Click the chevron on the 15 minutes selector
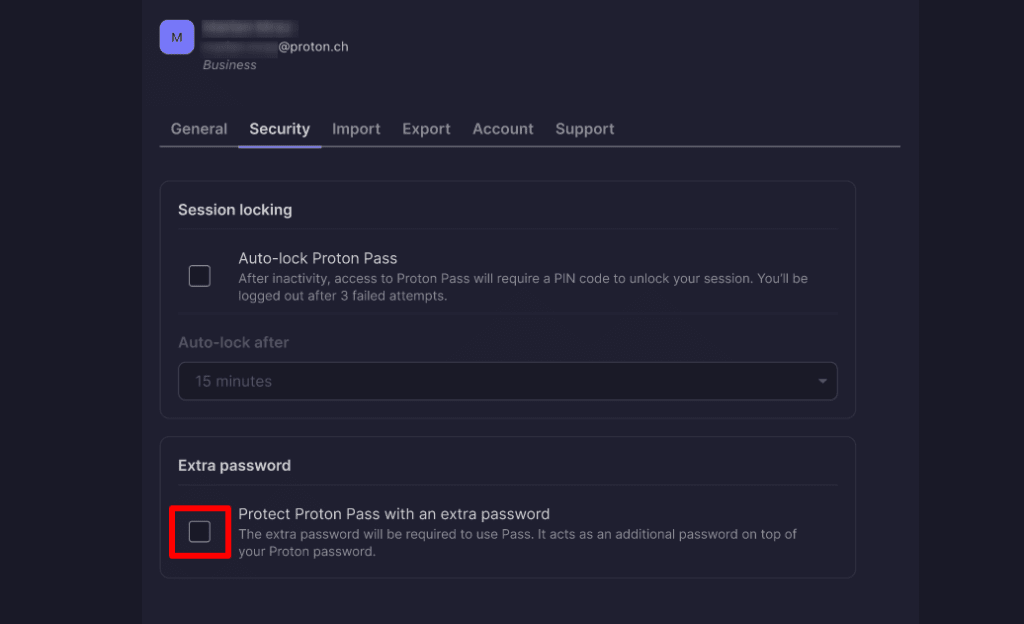 tap(821, 381)
